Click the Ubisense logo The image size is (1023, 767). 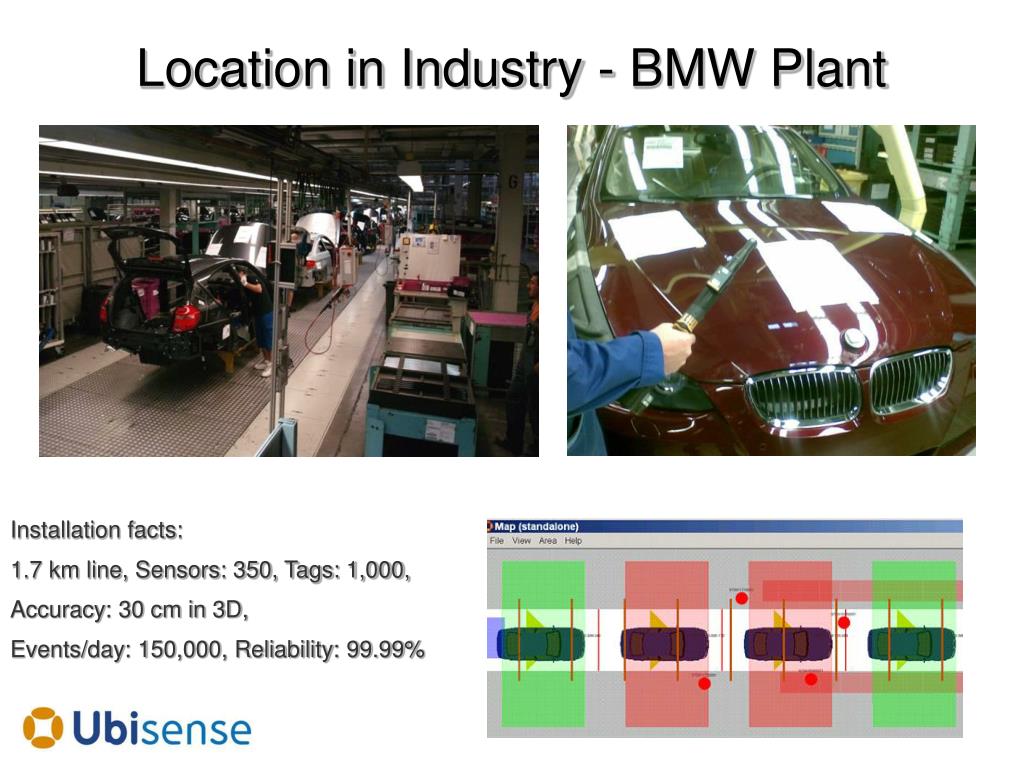coord(137,727)
